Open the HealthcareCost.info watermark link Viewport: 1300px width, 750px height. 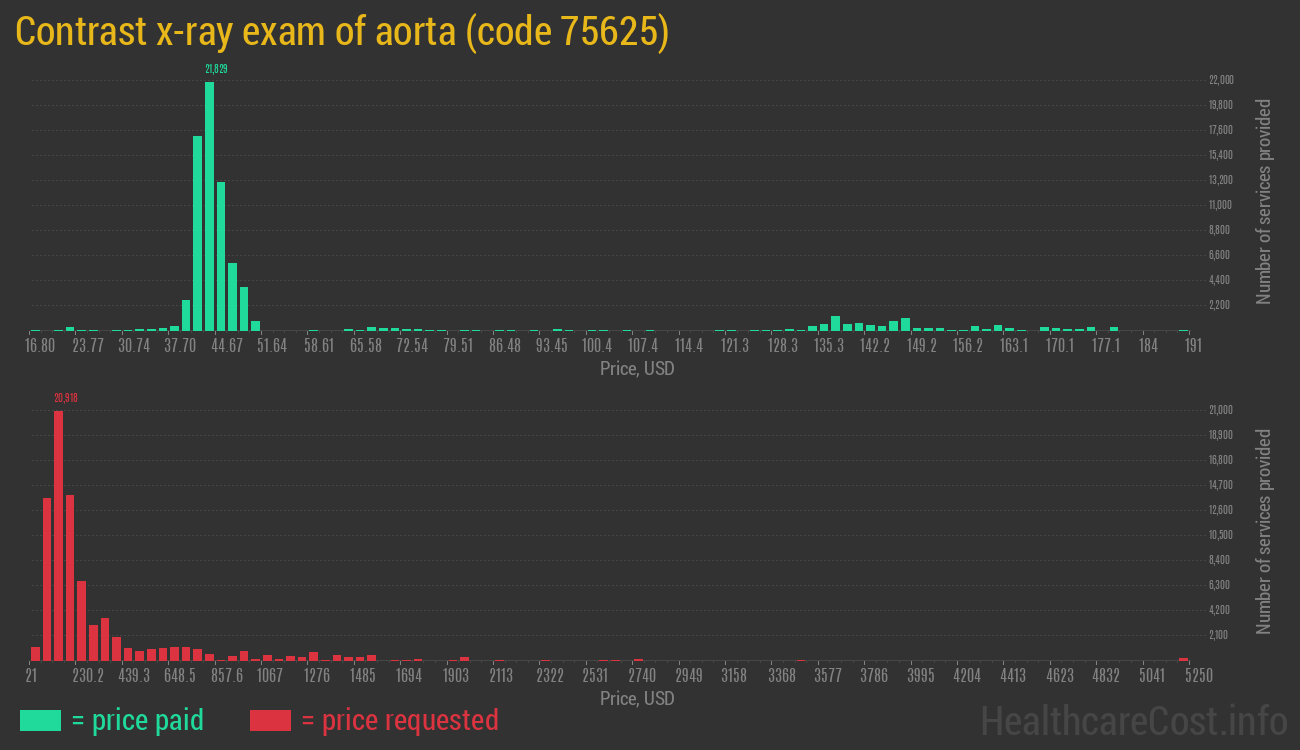(1133, 720)
